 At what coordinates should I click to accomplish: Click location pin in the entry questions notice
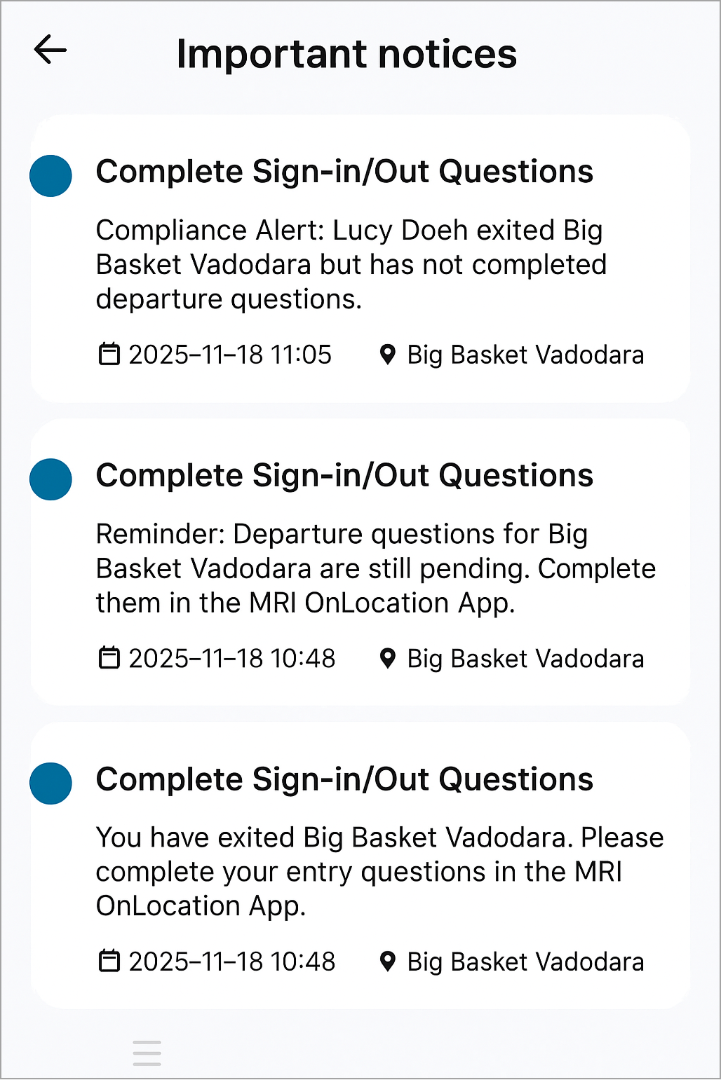click(x=388, y=962)
